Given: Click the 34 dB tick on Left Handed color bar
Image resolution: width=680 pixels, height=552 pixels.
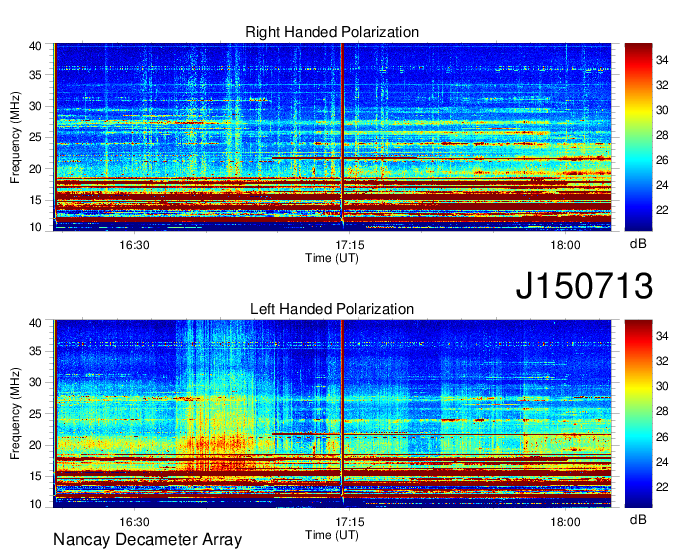Looking at the screenshot, I should [x=662, y=336].
